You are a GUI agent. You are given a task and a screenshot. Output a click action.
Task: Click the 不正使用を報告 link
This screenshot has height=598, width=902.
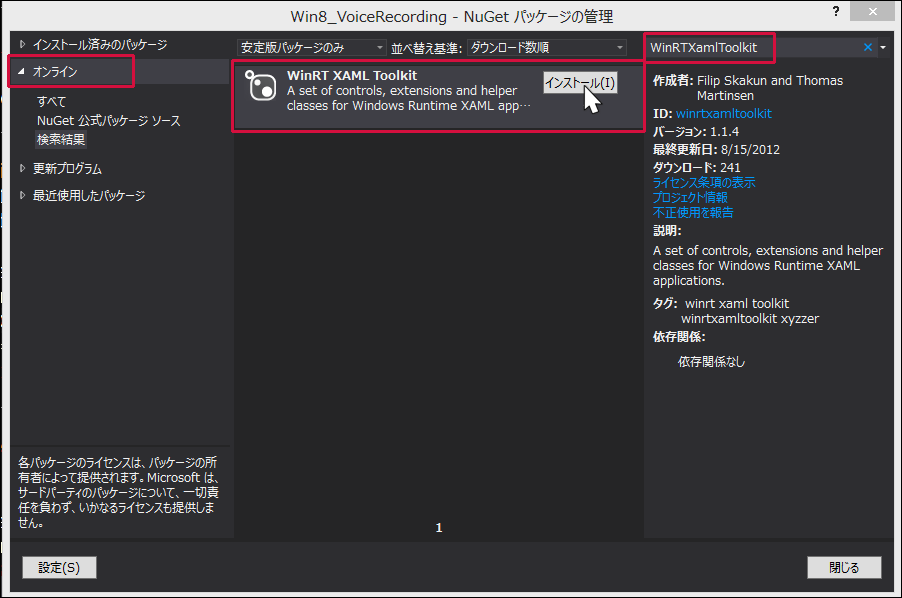[693, 212]
